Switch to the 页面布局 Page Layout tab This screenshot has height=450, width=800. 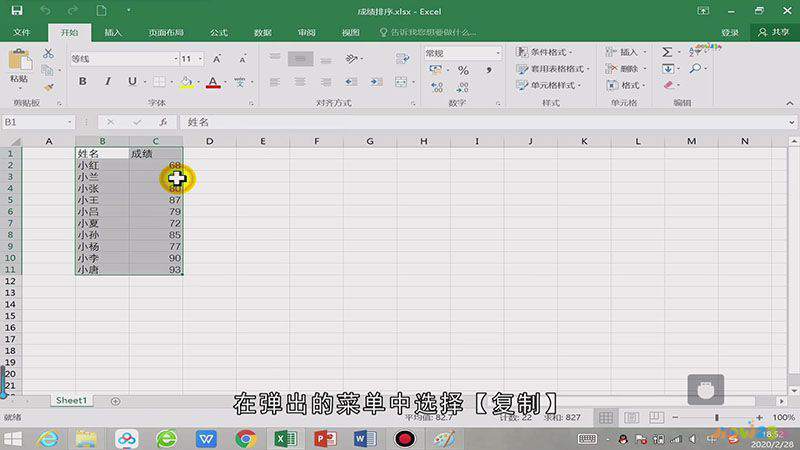coord(166,32)
